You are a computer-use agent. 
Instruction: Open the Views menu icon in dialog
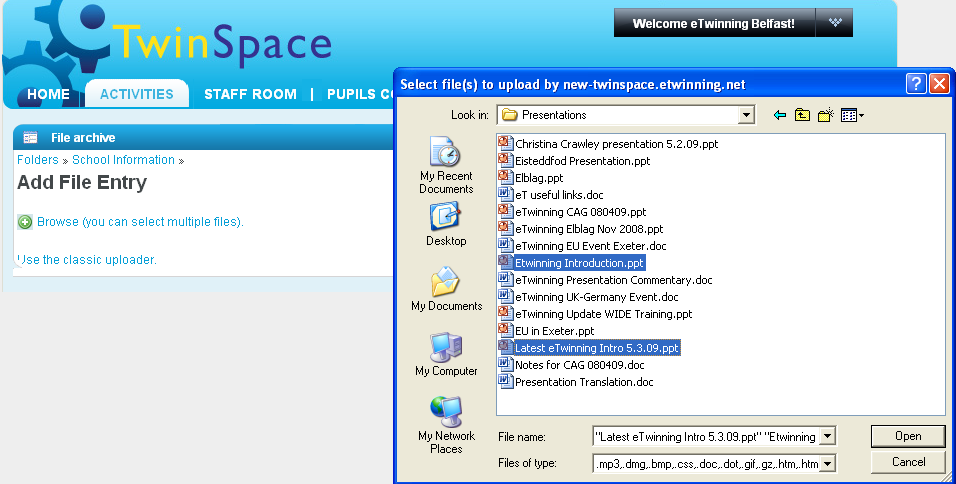pos(852,115)
